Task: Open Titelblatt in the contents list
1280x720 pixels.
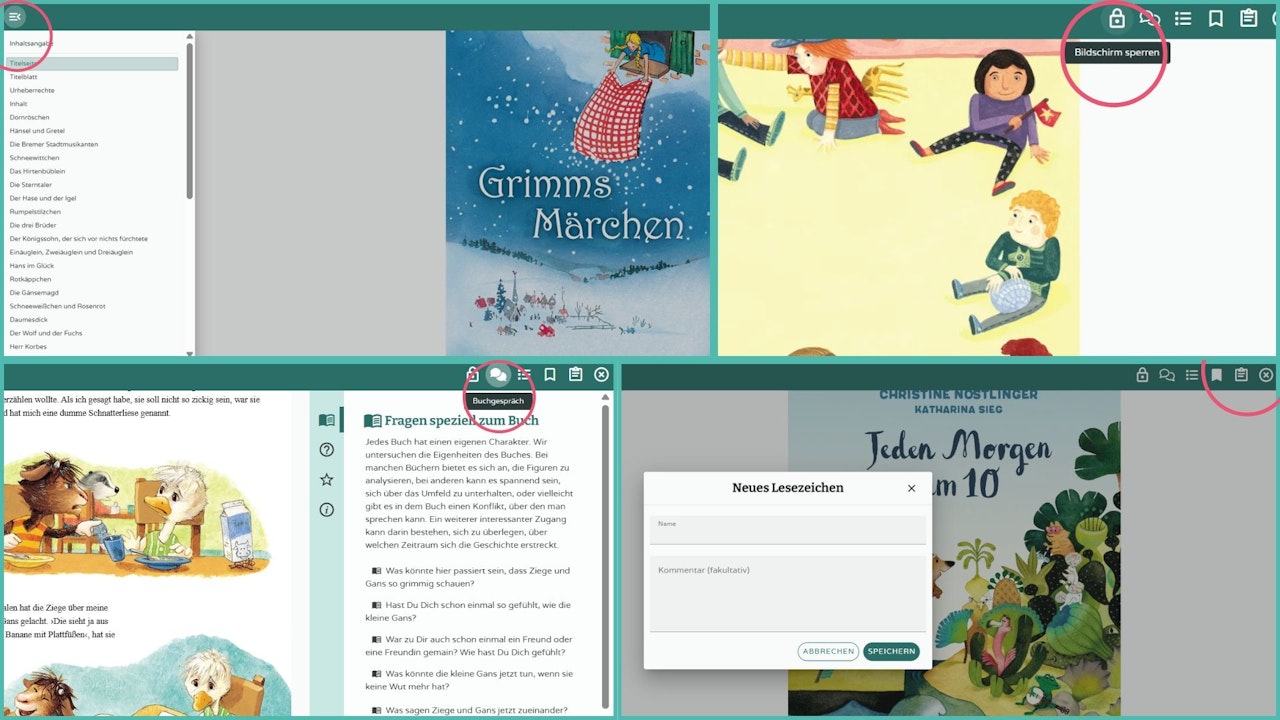Action: 23,77
